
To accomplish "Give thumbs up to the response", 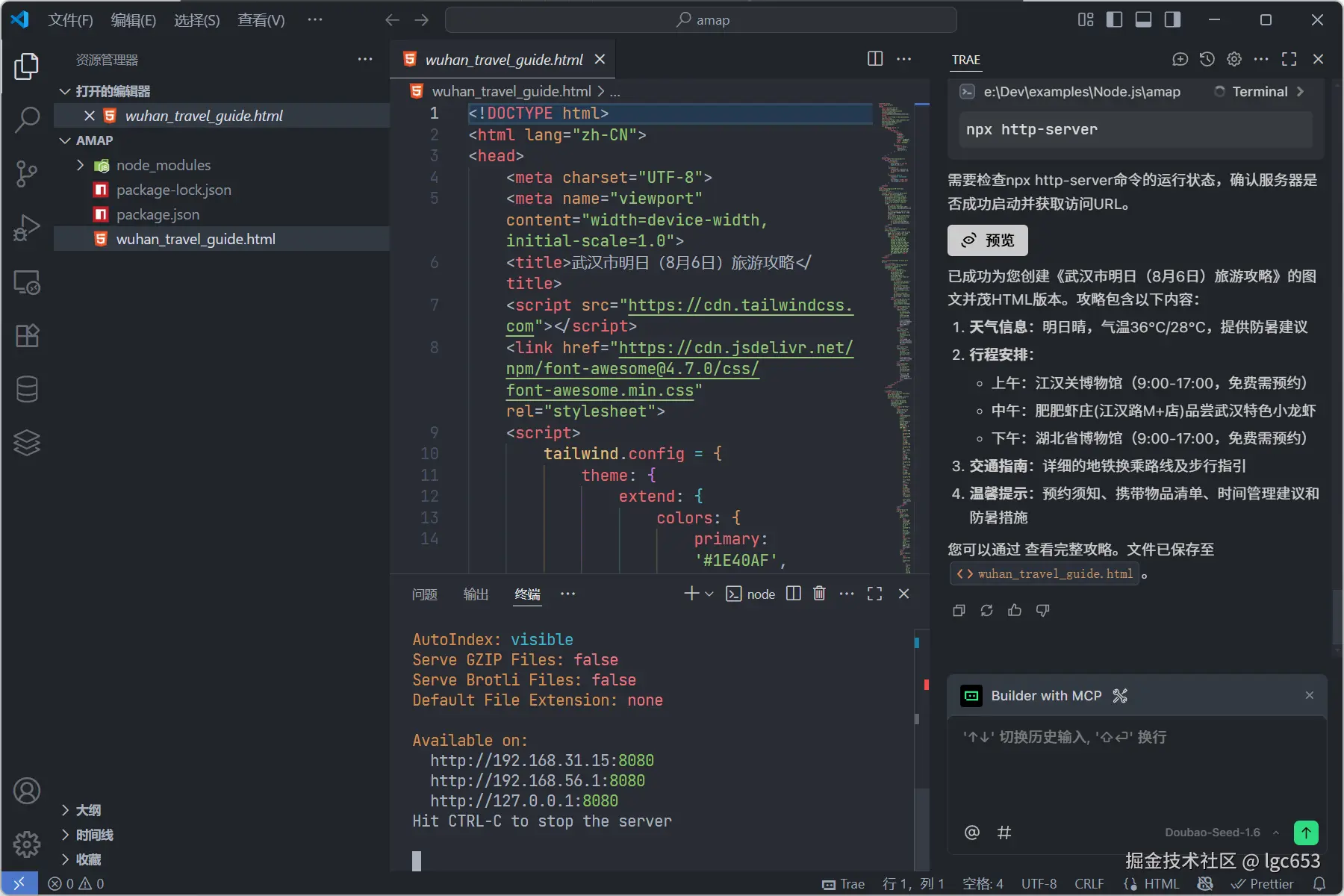I will pos(1015,611).
